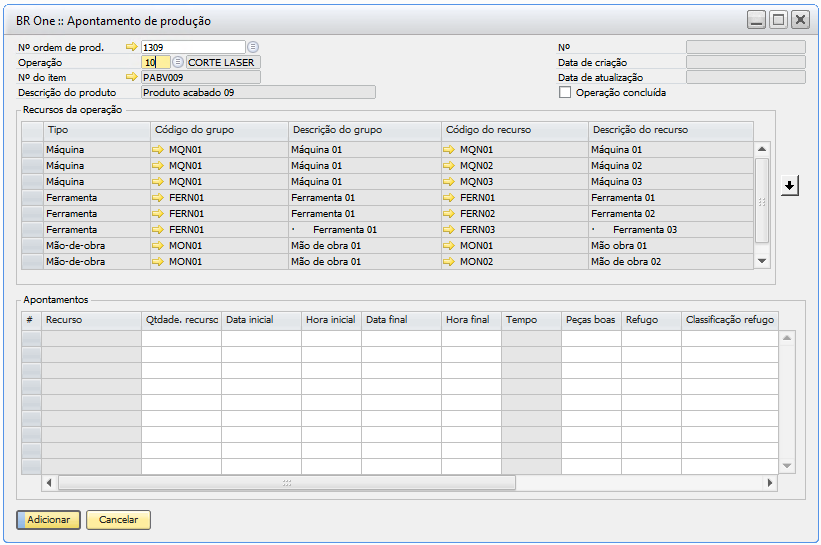The width and height of the screenshot is (821, 545).
Task: Click first empty Peças boas cell
Action: pyautogui.click(x=592, y=339)
